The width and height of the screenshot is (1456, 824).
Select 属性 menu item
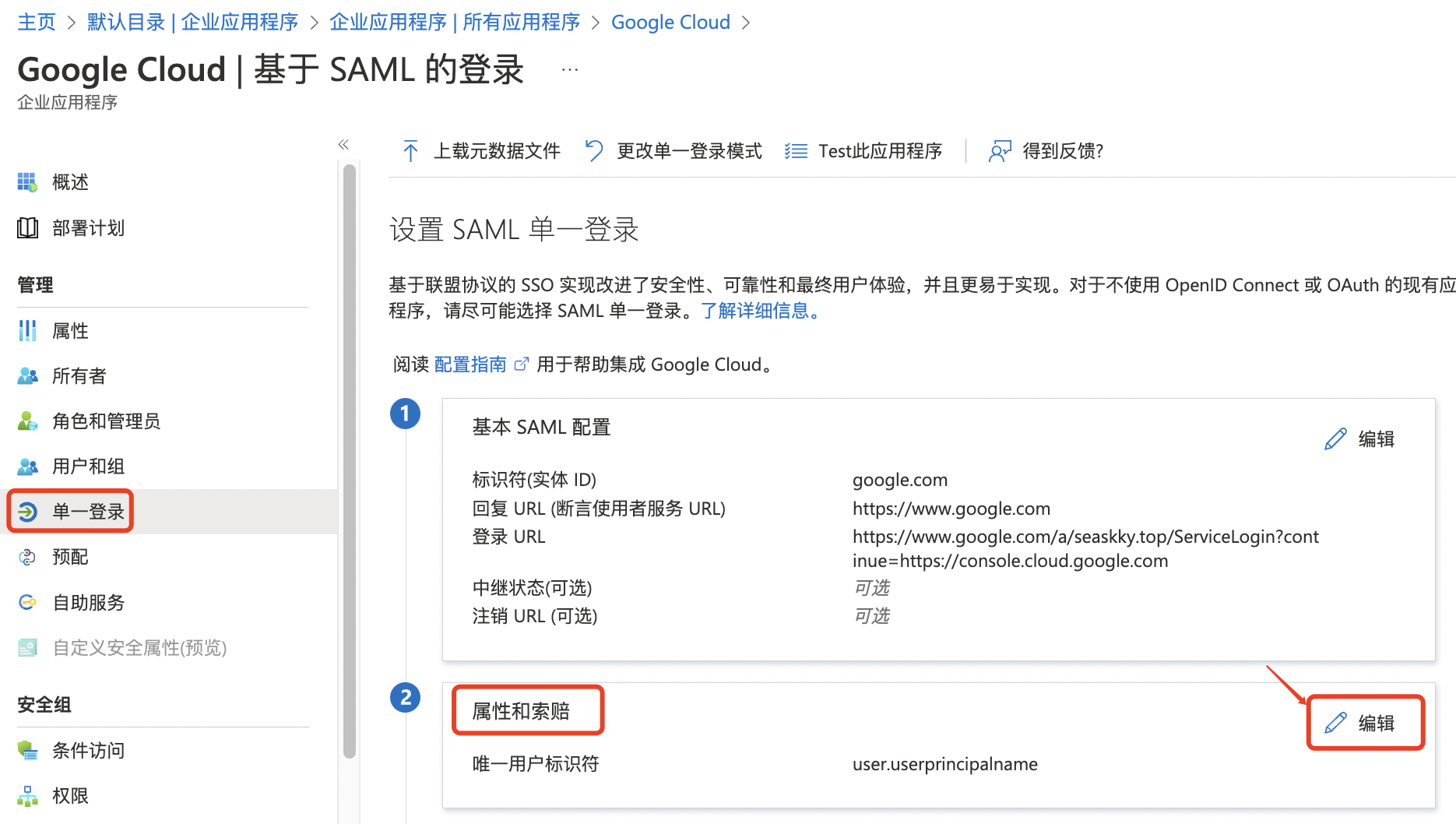pyautogui.click(x=70, y=331)
